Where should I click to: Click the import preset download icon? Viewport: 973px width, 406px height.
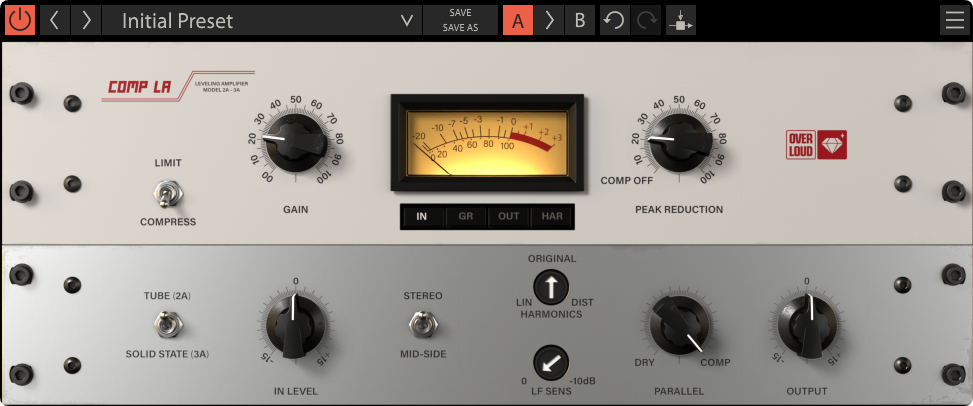coord(680,20)
